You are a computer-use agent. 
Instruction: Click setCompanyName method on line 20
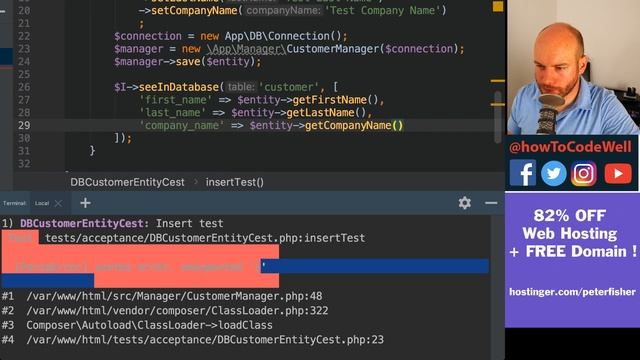[194, 10]
